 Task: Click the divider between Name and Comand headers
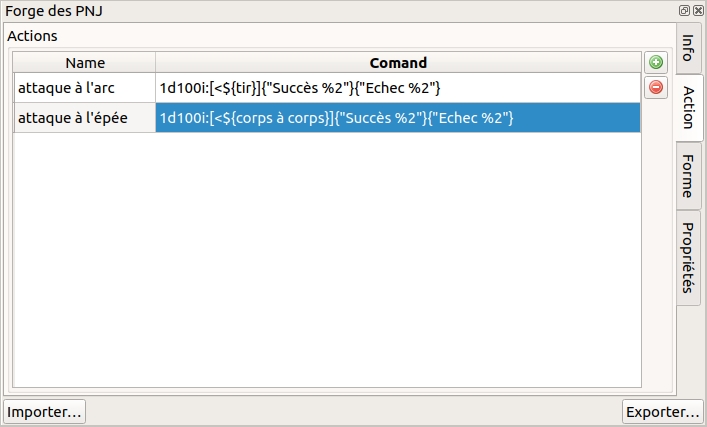[x=155, y=62]
